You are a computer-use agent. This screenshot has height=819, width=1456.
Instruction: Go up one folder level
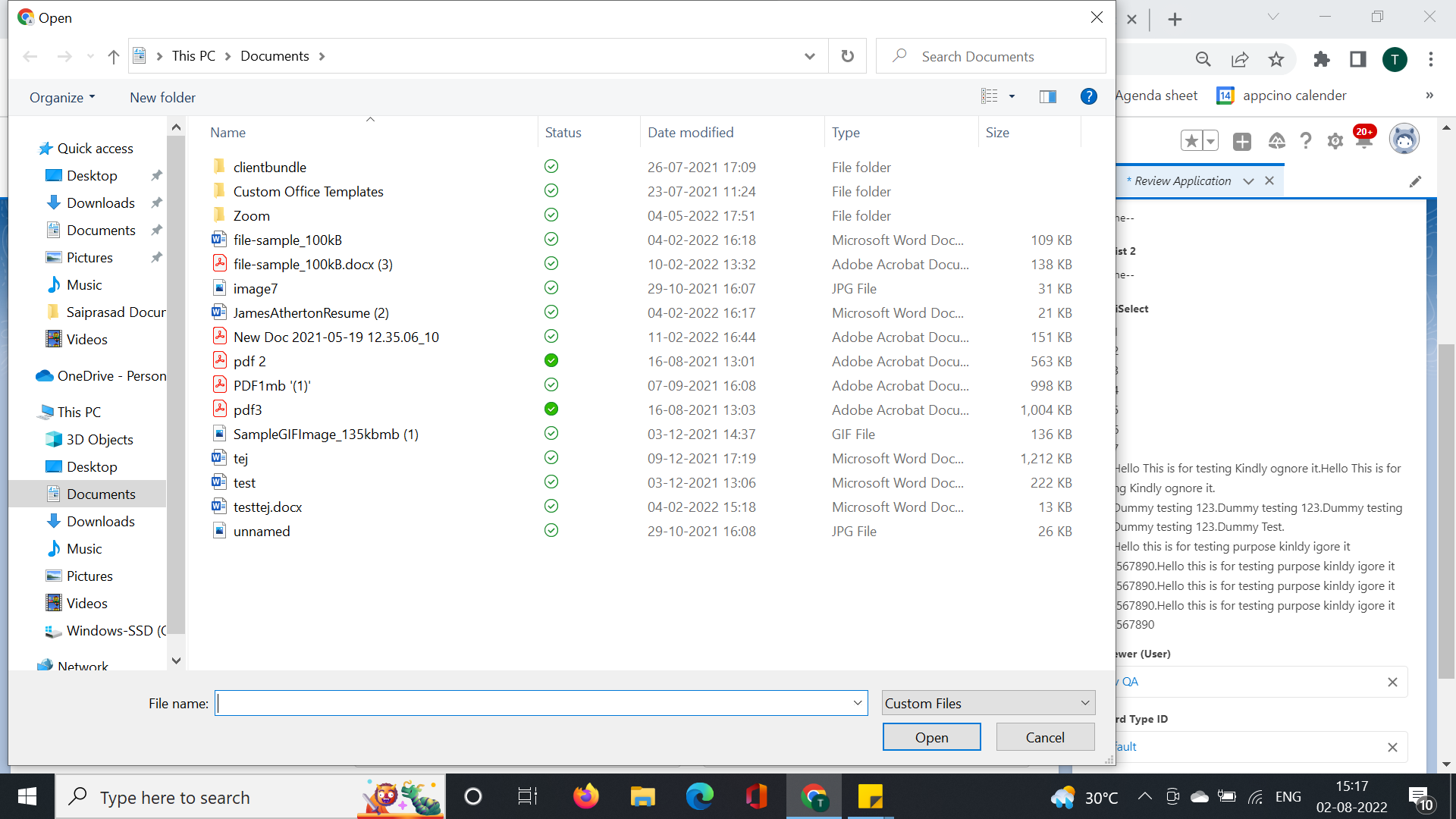click(x=114, y=56)
